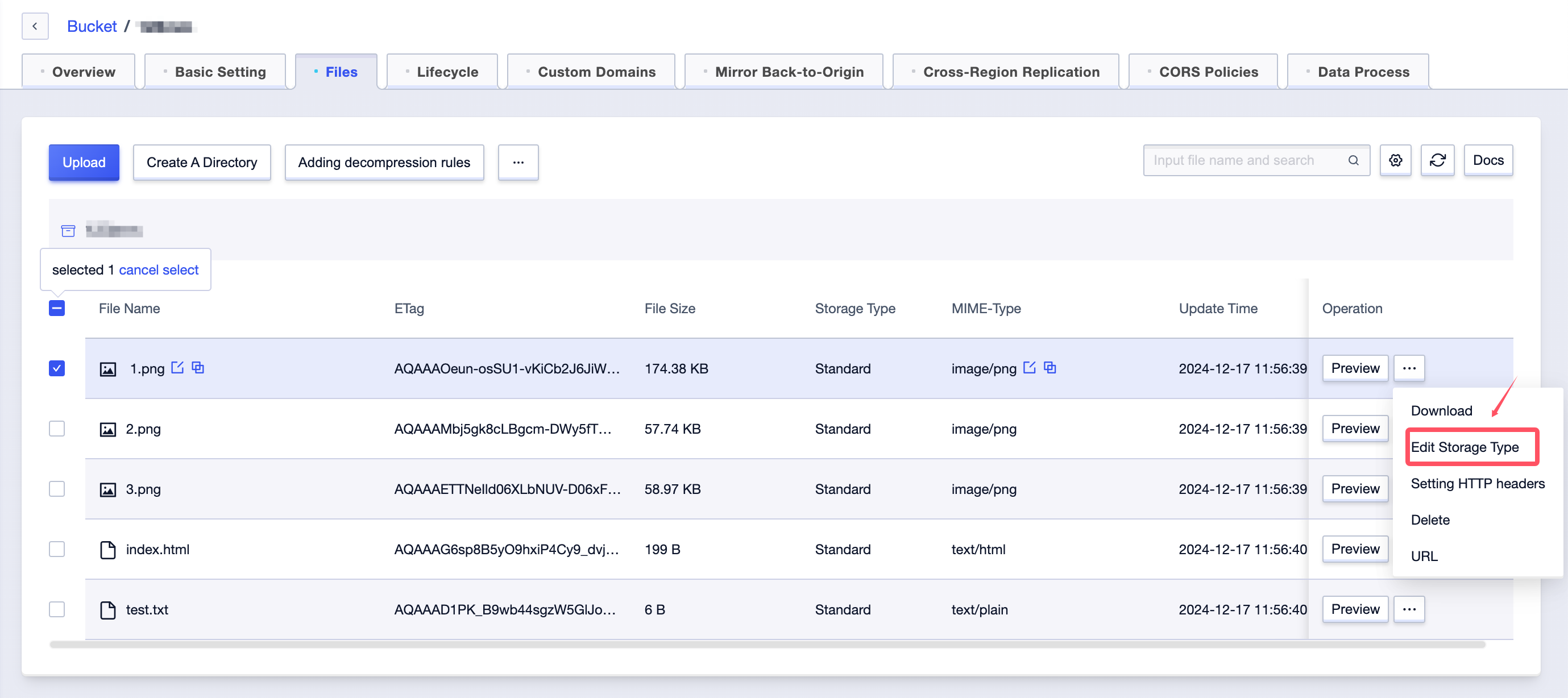Preview the test.txt file
The height and width of the screenshot is (698, 1568).
(1355, 609)
